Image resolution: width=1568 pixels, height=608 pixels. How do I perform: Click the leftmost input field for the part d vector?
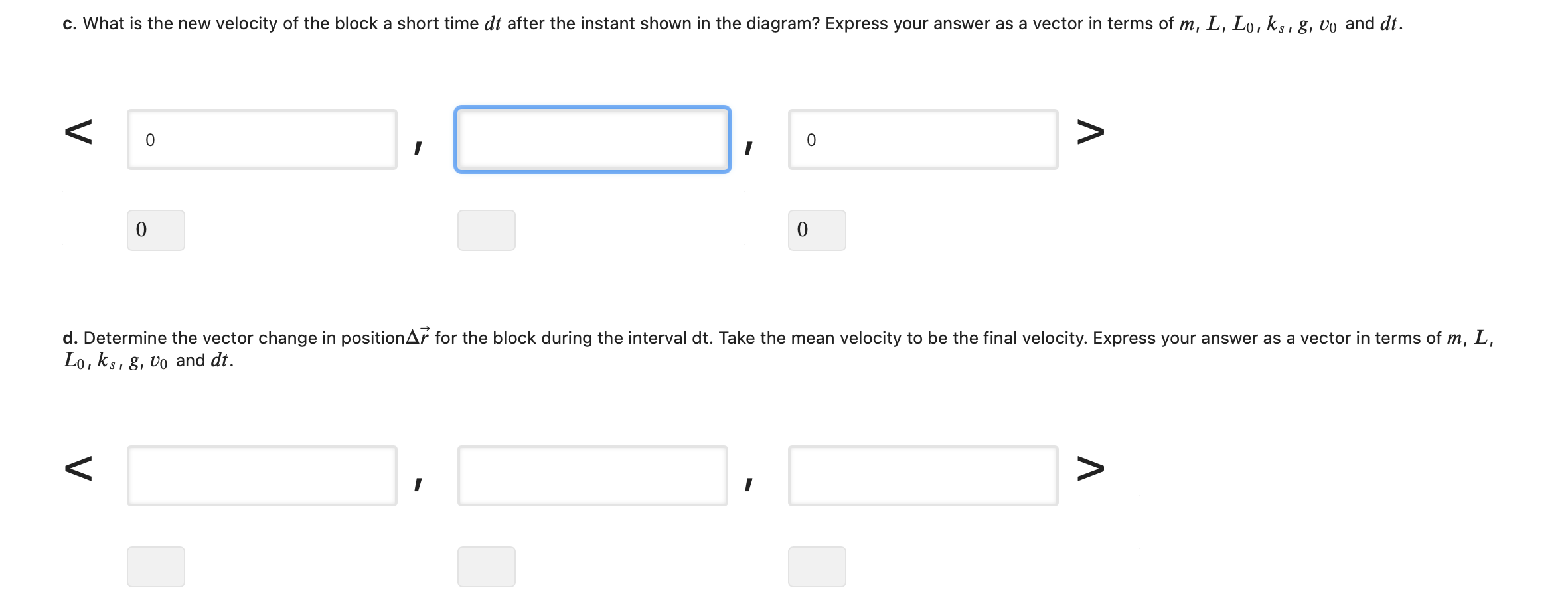tap(261, 475)
